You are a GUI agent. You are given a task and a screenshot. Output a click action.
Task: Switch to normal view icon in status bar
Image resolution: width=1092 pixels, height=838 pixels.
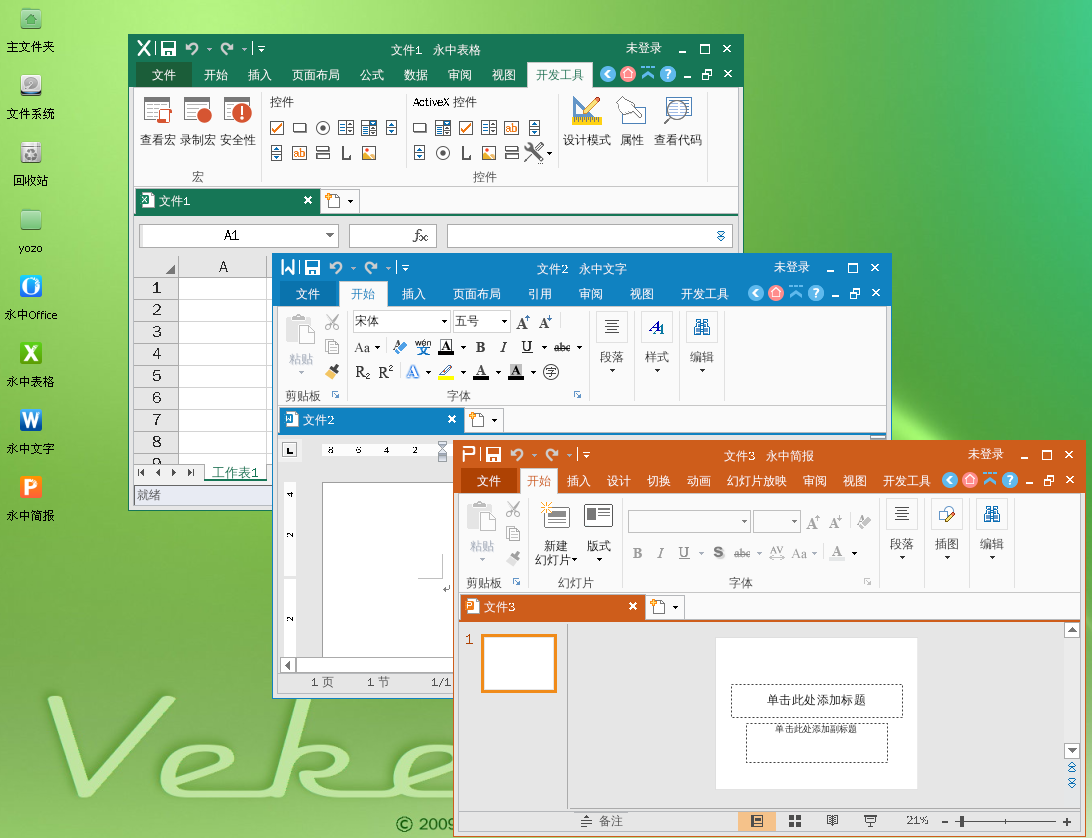[x=757, y=821]
